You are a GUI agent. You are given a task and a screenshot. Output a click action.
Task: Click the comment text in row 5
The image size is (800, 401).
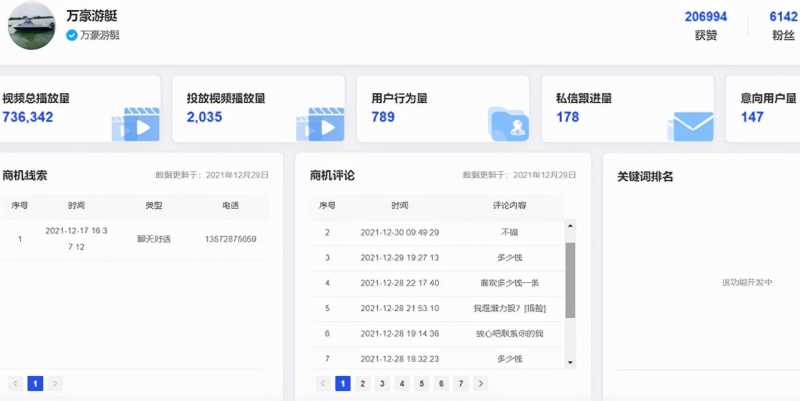[x=509, y=308]
